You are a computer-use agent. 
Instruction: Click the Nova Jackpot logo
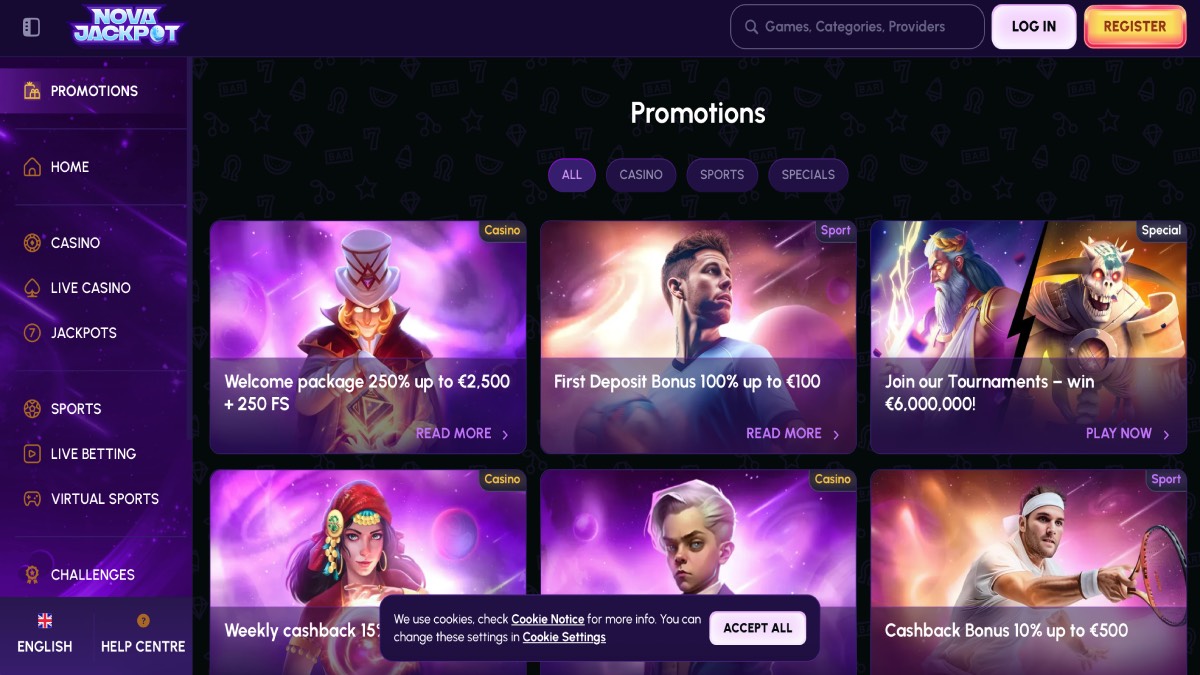point(127,26)
